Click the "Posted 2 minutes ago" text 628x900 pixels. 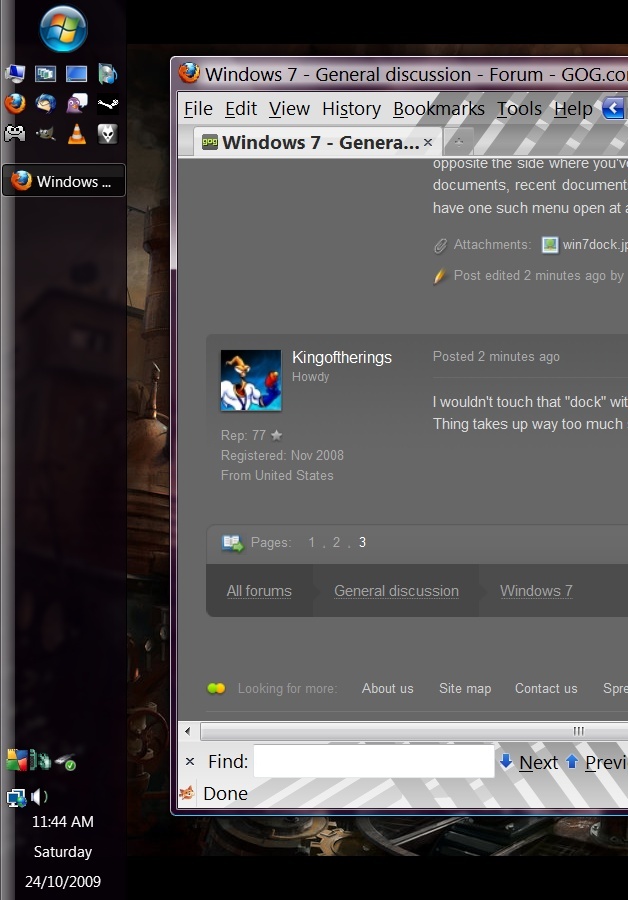click(496, 356)
